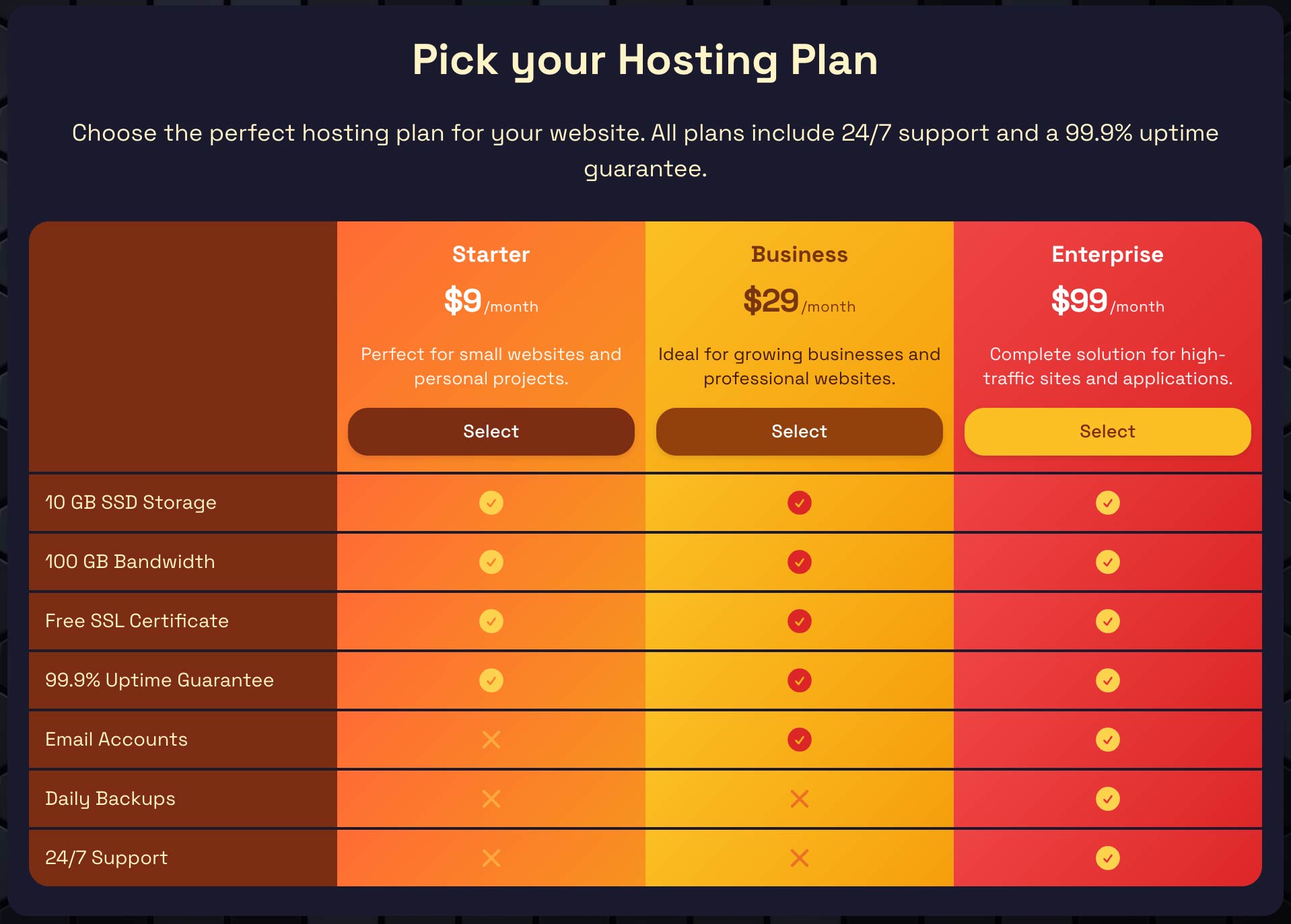Click the Enterprise checkmark for 24/7 Support

click(1107, 858)
